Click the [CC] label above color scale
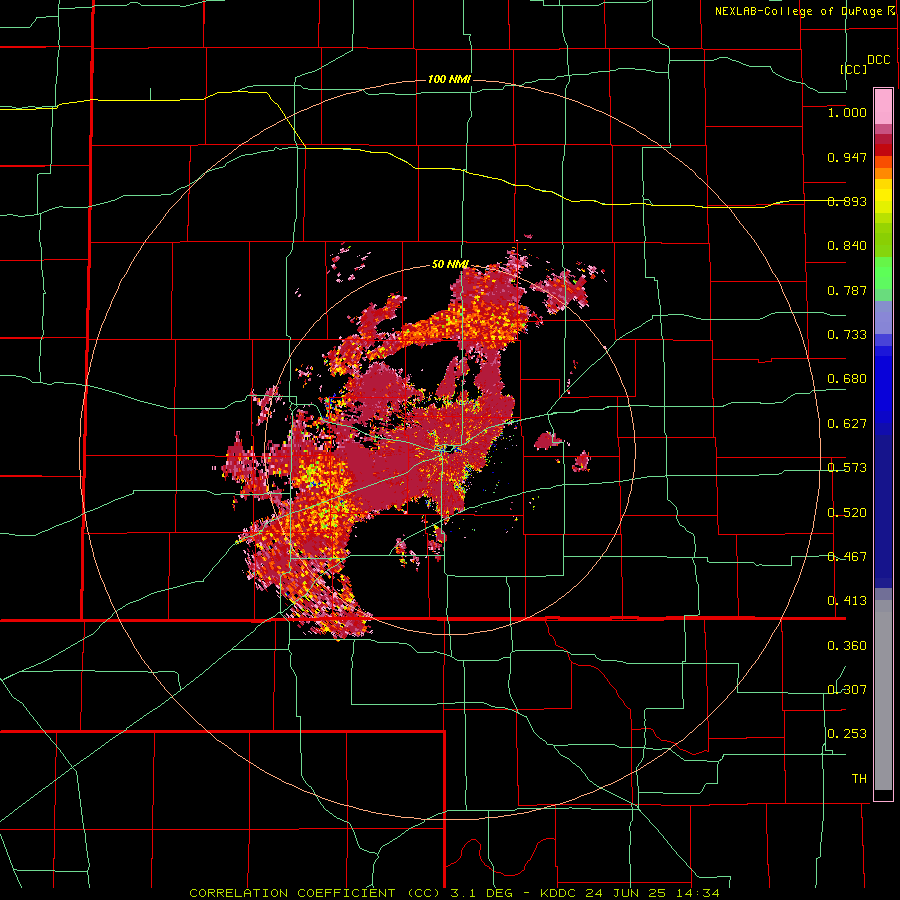Image resolution: width=900 pixels, height=900 pixels. 854,69
